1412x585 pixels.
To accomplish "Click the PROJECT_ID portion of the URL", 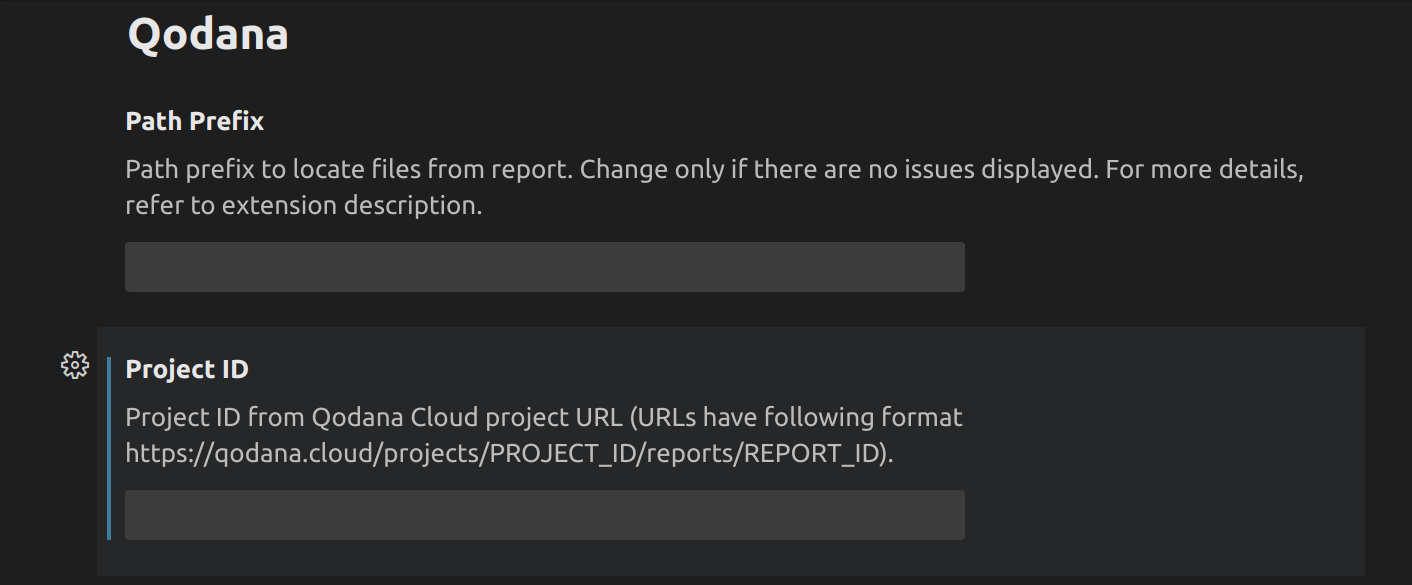I will coord(560,453).
